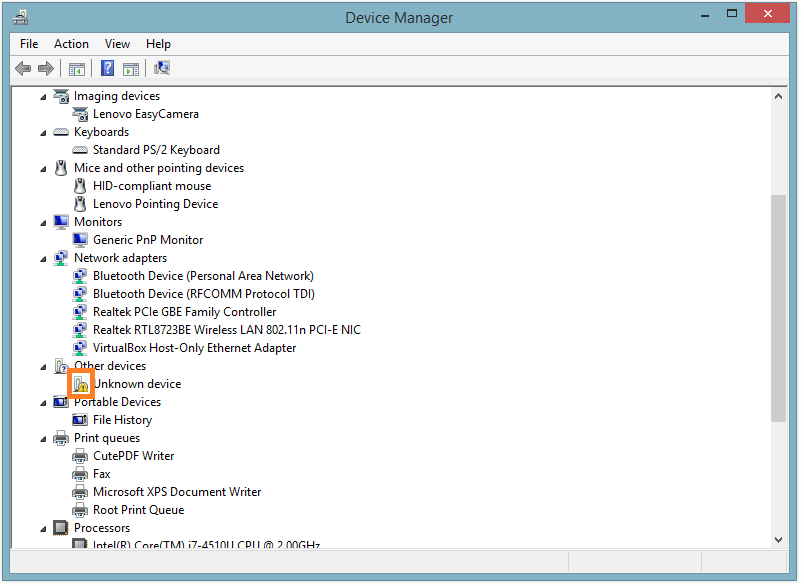Collapse the Monitors node

point(44,223)
